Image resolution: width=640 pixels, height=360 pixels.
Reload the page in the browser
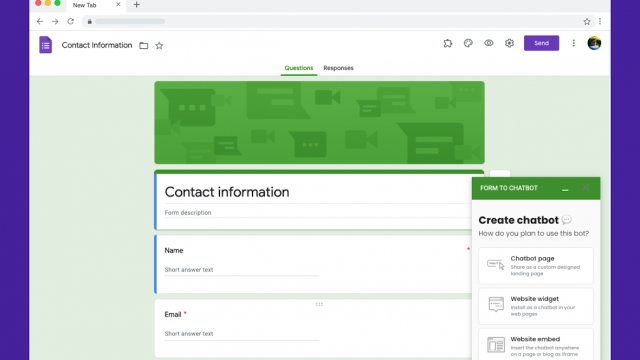pyautogui.click(x=71, y=21)
